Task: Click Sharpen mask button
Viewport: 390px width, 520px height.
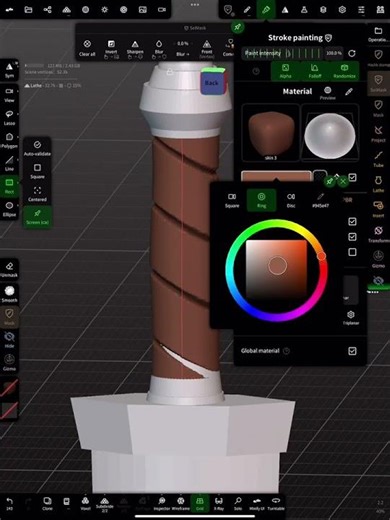Action: coord(135,48)
